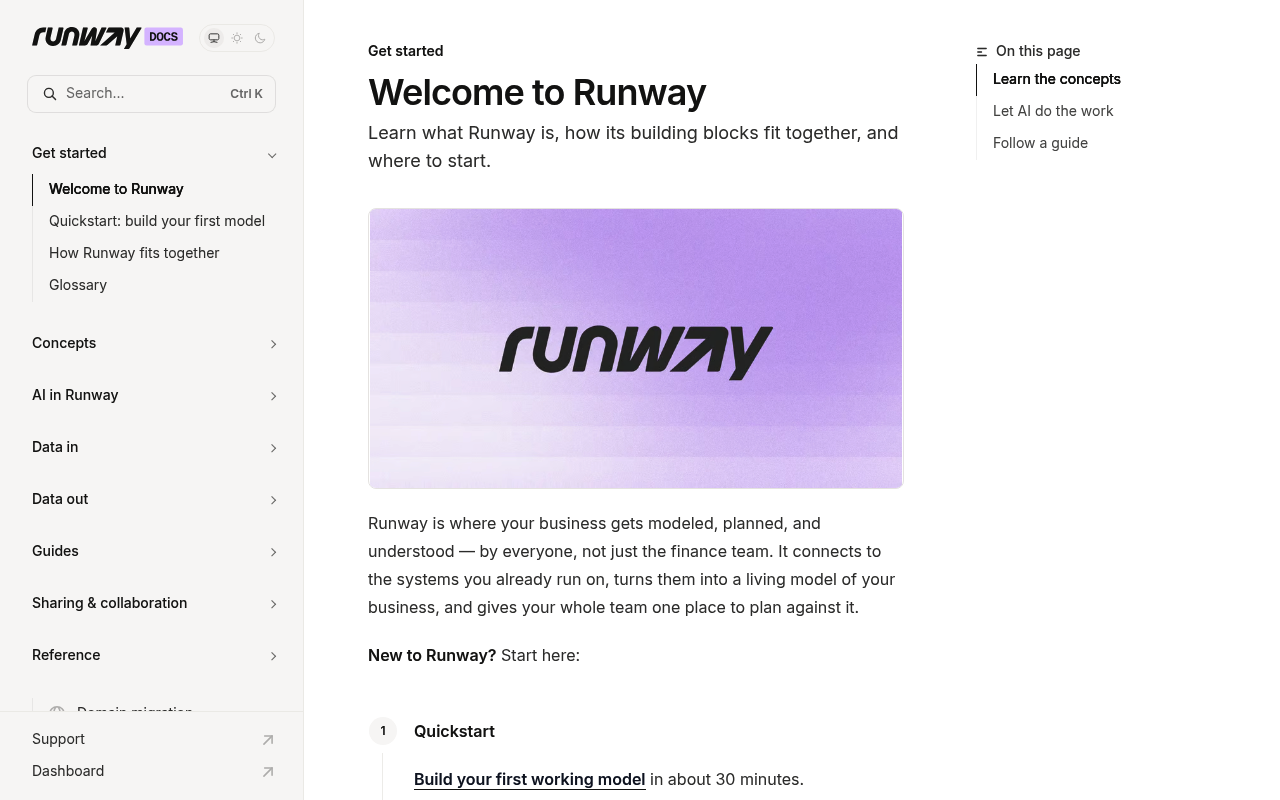
Task: Expand the Guides section
Action: pos(155,551)
